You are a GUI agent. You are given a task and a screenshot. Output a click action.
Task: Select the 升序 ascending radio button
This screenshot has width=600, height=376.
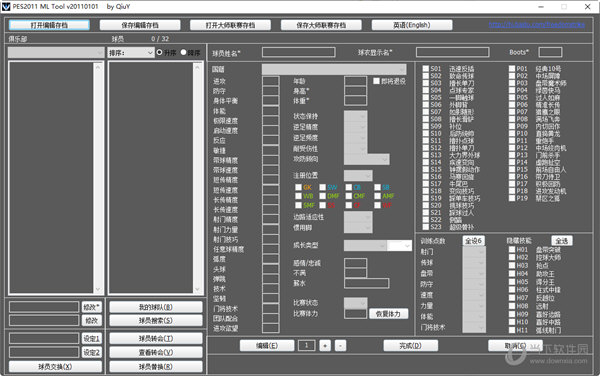[160, 52]
